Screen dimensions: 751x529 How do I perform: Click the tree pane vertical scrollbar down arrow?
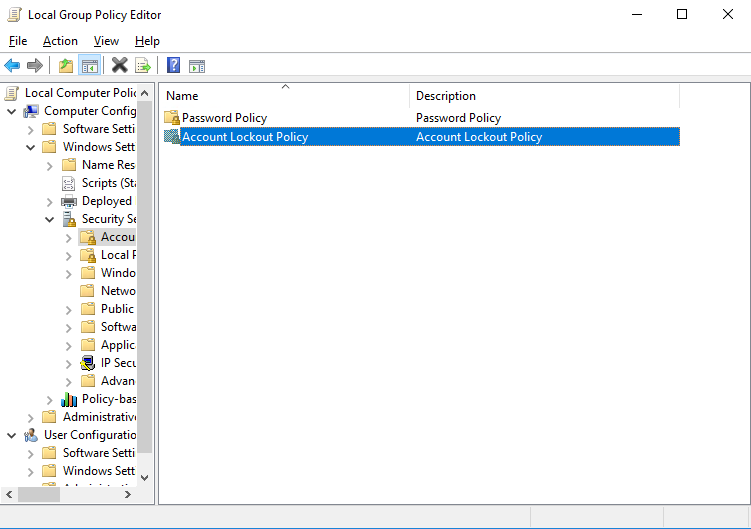point(145,476)
